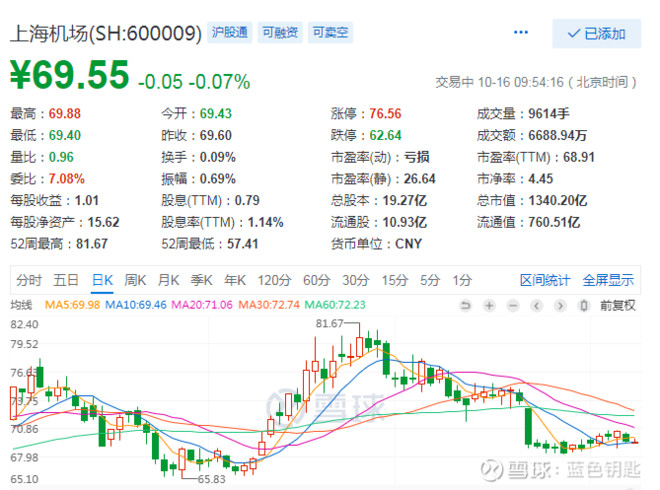Click the stock title 上海机场(SH:600009)
The image size is (660, 490).
tap(106, 33)
